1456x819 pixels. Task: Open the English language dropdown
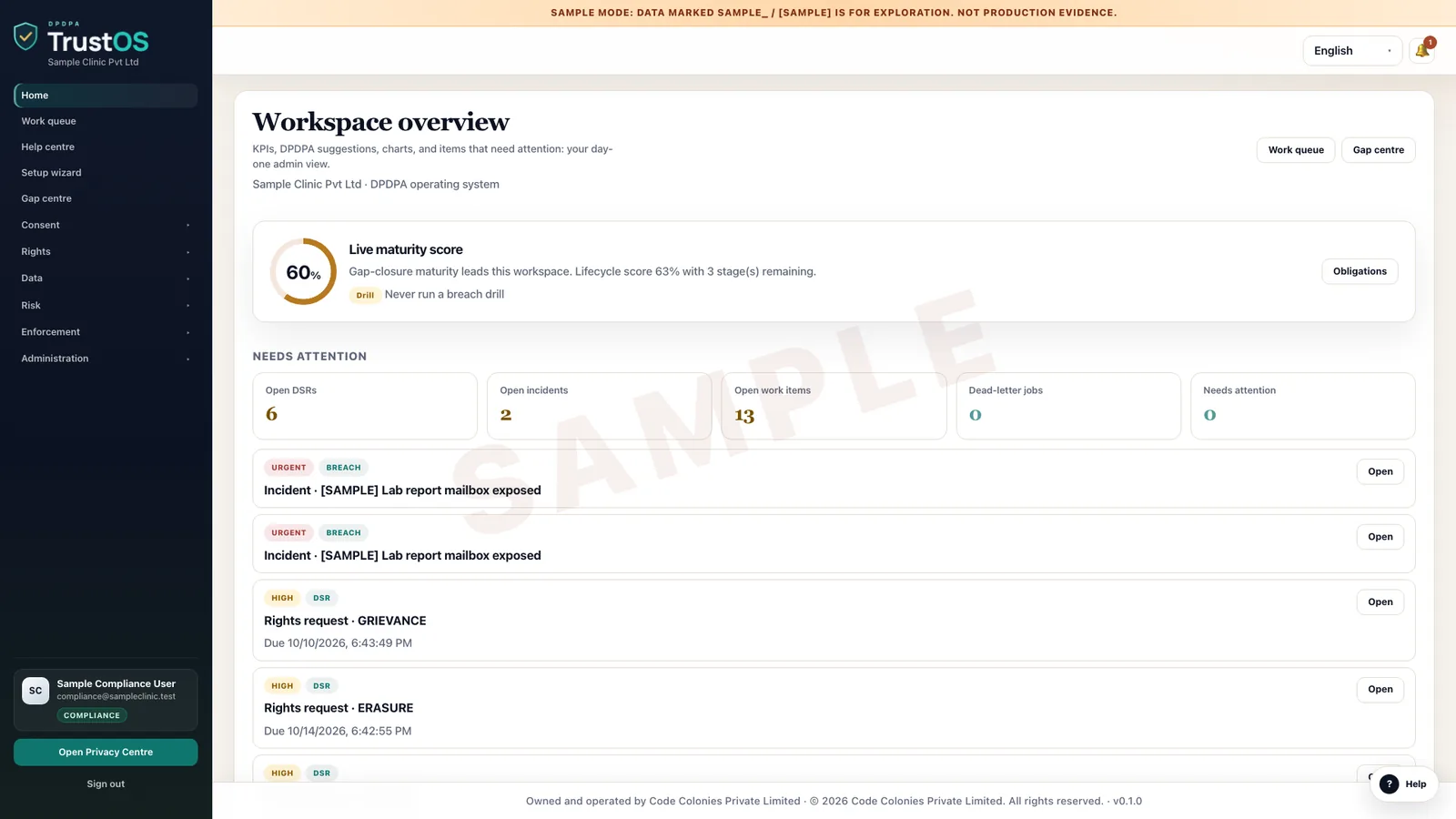point(1352,51)
